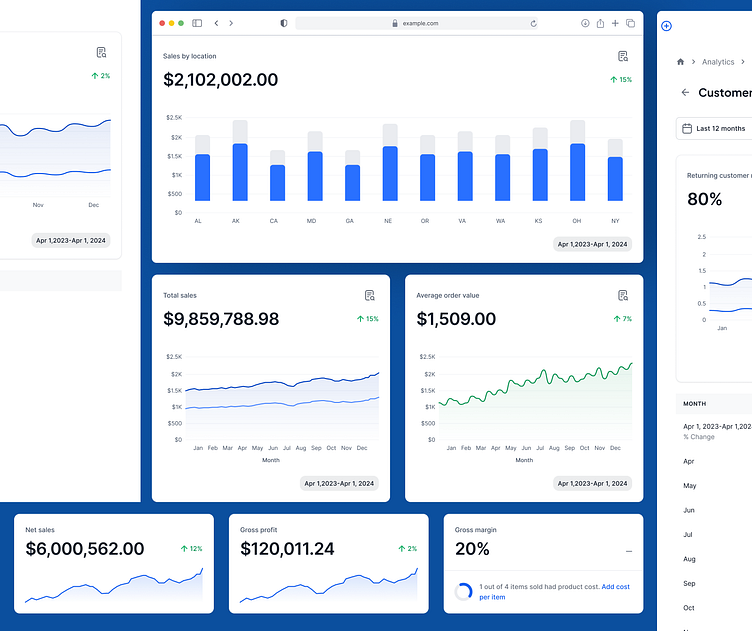
Task: Click 80% returning customer value
Action: point(705,199)
